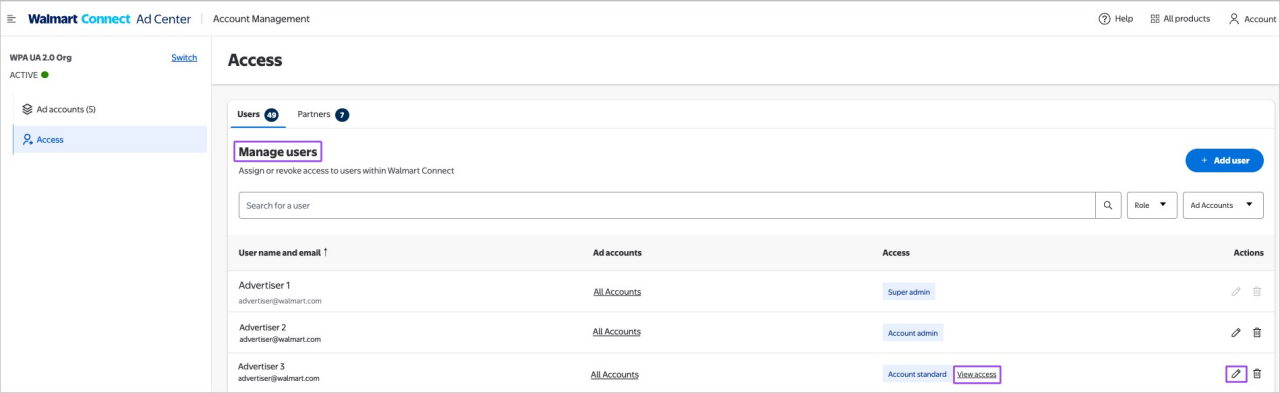
Task: Click the Search for a user field
Action: (667, 205)
